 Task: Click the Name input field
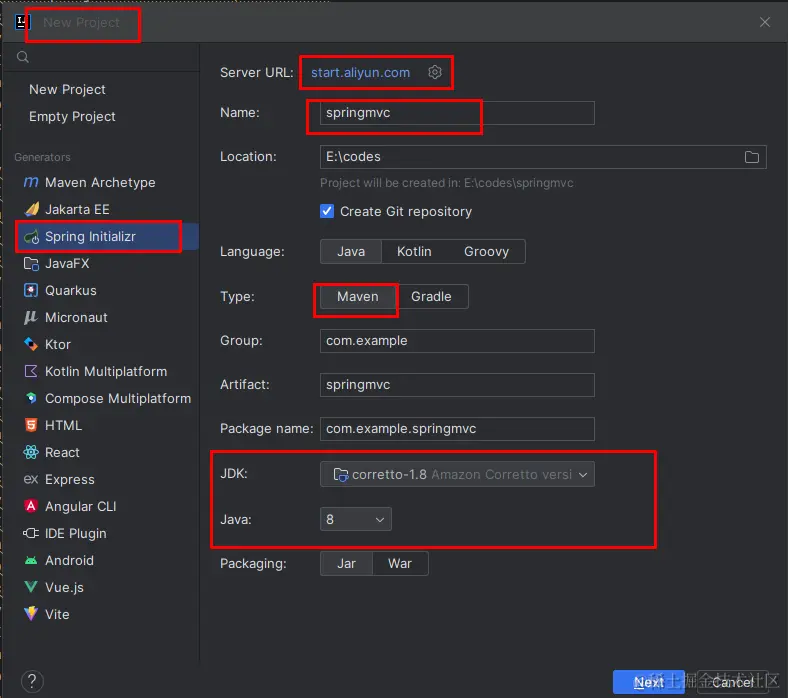tap(457, 113)
